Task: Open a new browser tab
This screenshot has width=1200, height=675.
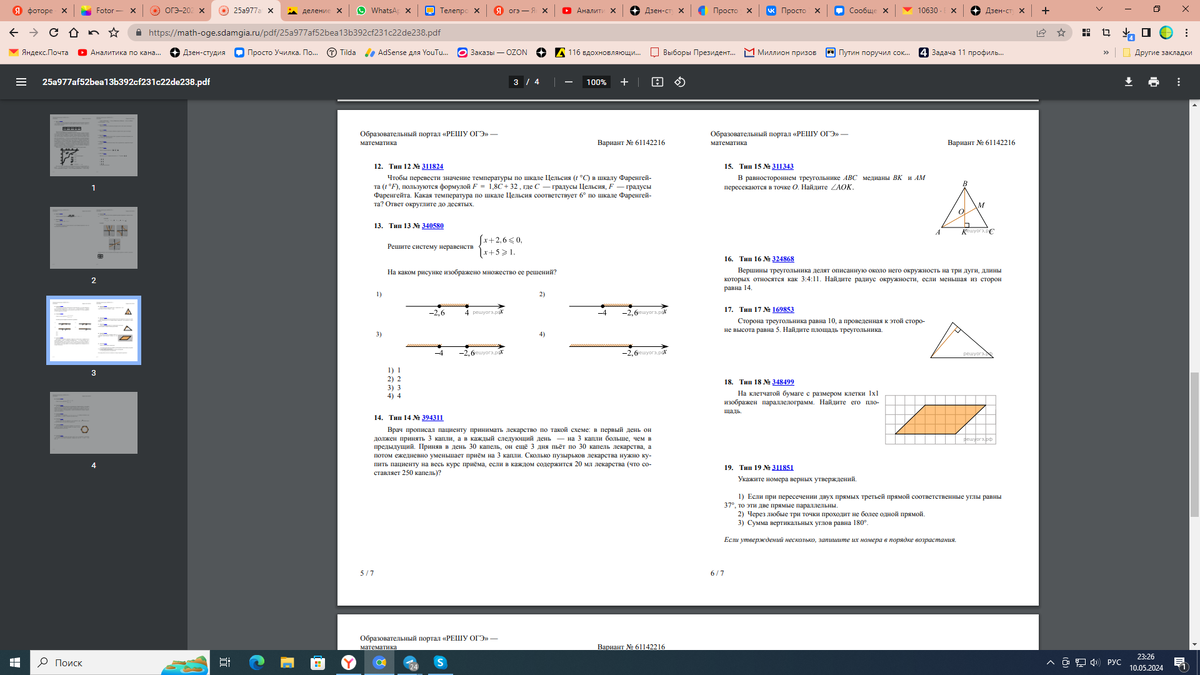Action: (x=1045, y=10)
